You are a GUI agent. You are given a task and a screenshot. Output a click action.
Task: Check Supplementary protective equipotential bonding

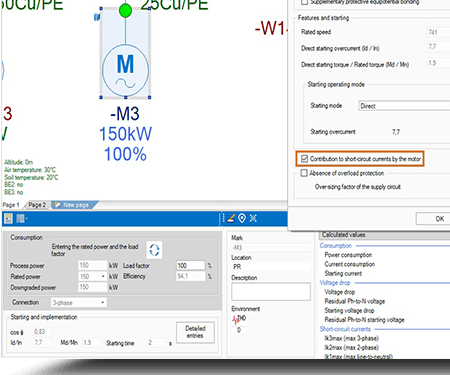304,2
